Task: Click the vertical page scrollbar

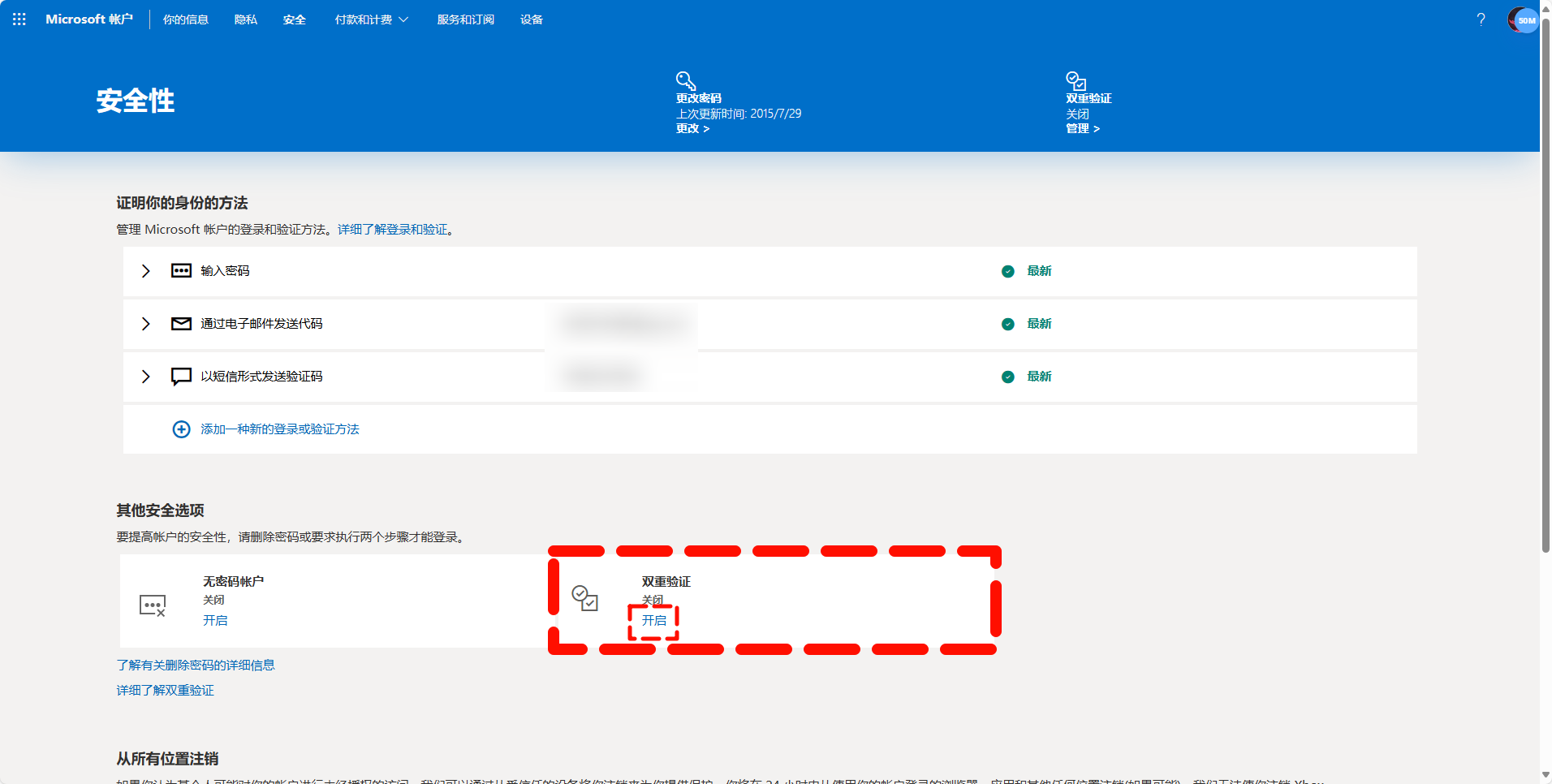Action: (x=1546, y=325)
